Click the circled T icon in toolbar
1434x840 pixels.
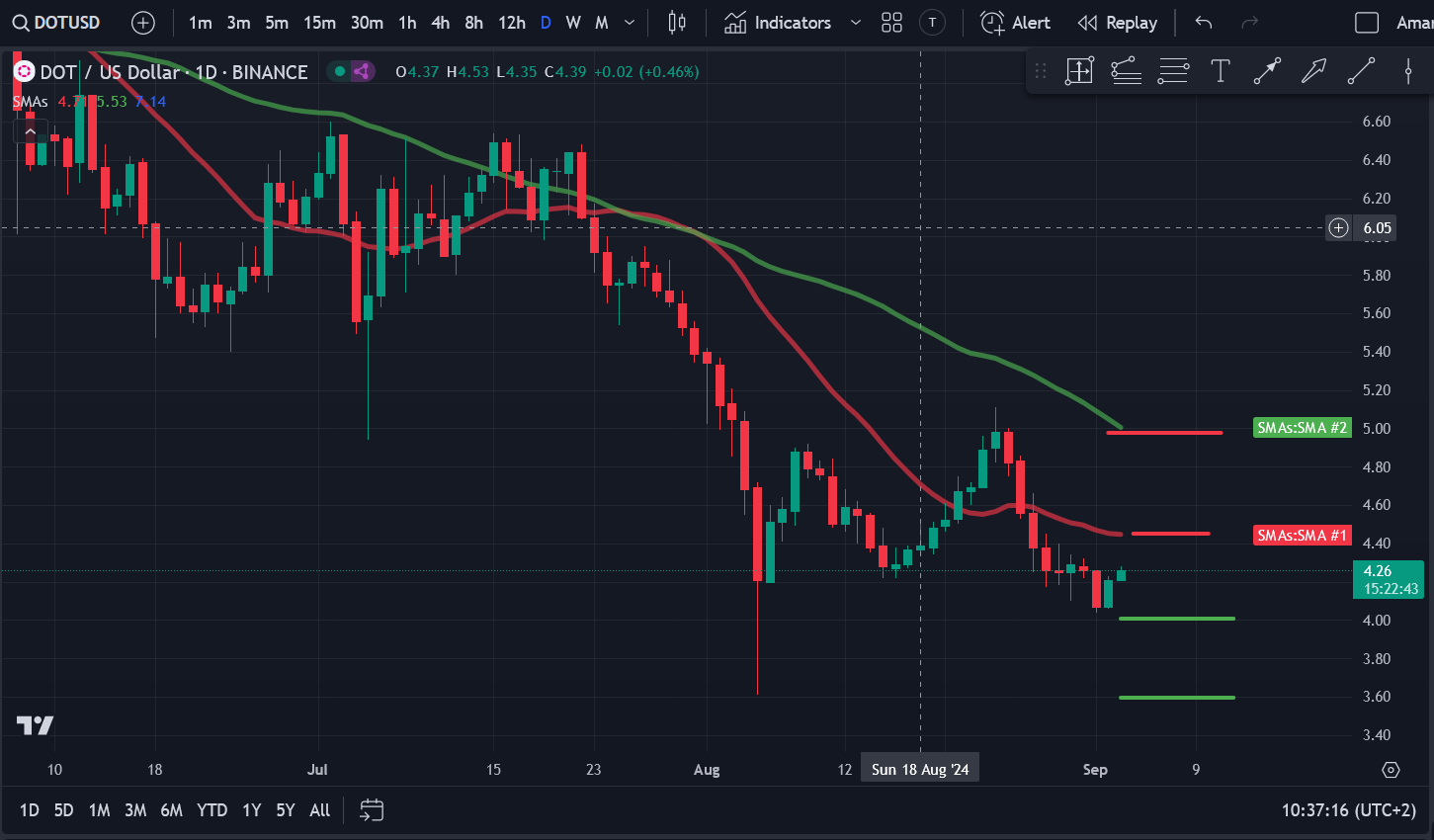(x=932, y=23)
